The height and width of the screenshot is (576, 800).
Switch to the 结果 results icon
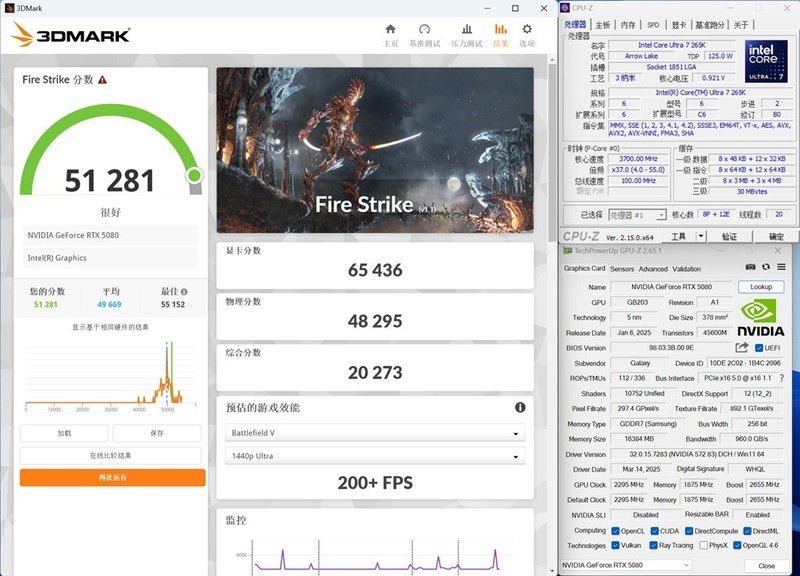(500, 29)
